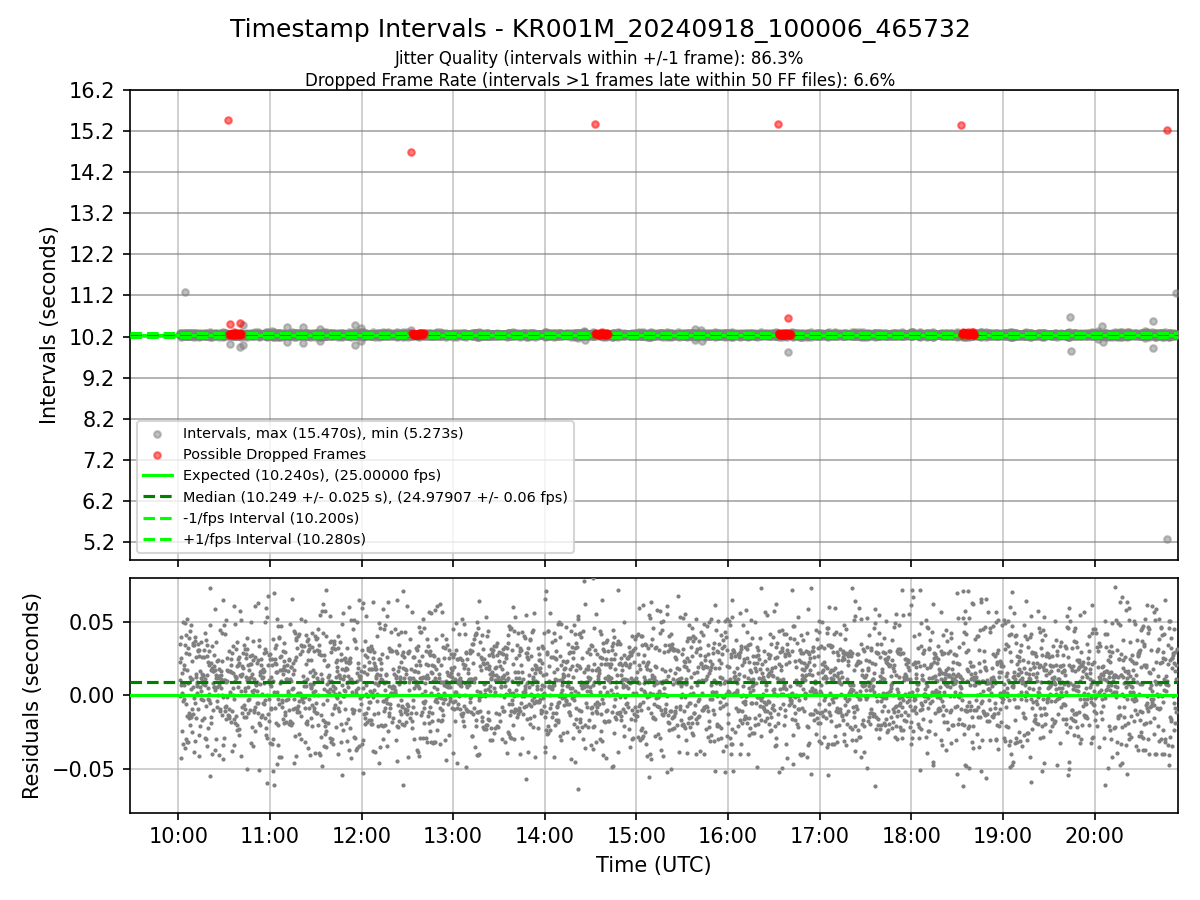The width and height of the screenshot is (1200, 900).
Task: Select legend entry starting 'Median (10.249 +/- 0.025 s)'
Action: [375, 496]
